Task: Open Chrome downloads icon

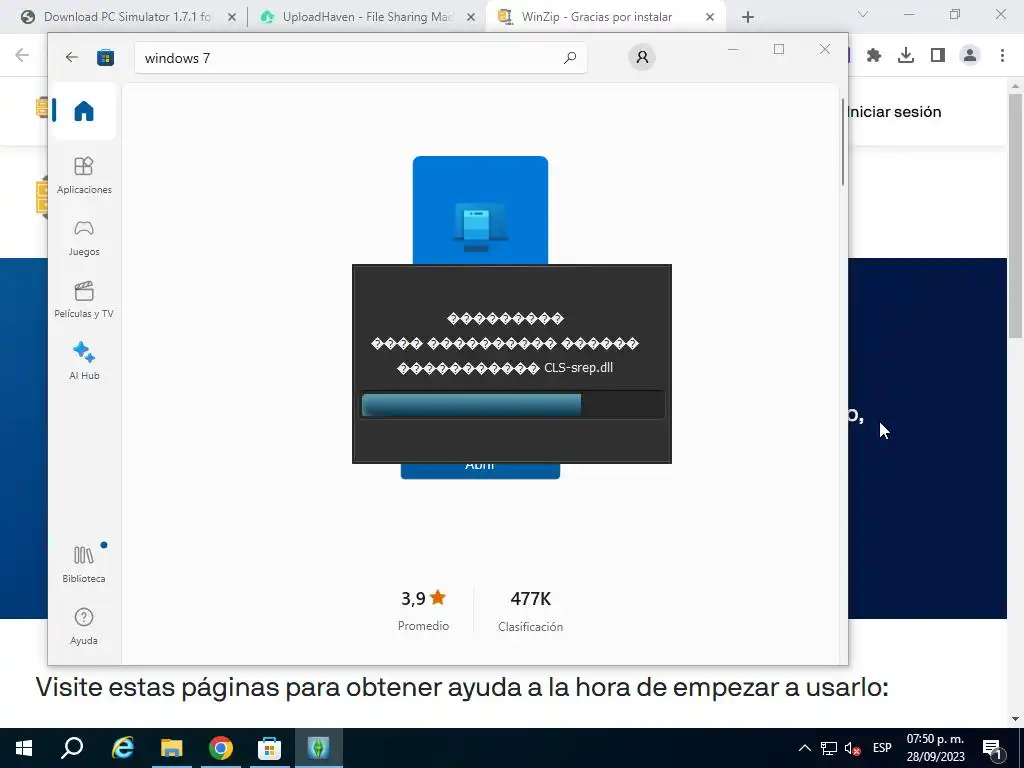Action: (906, 56)
